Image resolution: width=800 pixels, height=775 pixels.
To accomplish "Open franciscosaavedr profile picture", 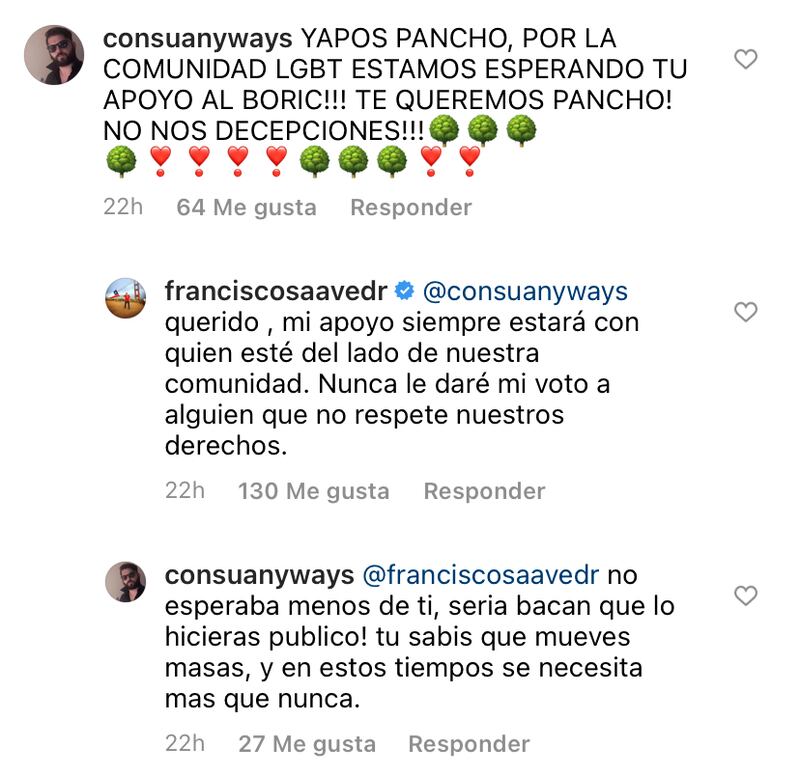I will [126, 298].
